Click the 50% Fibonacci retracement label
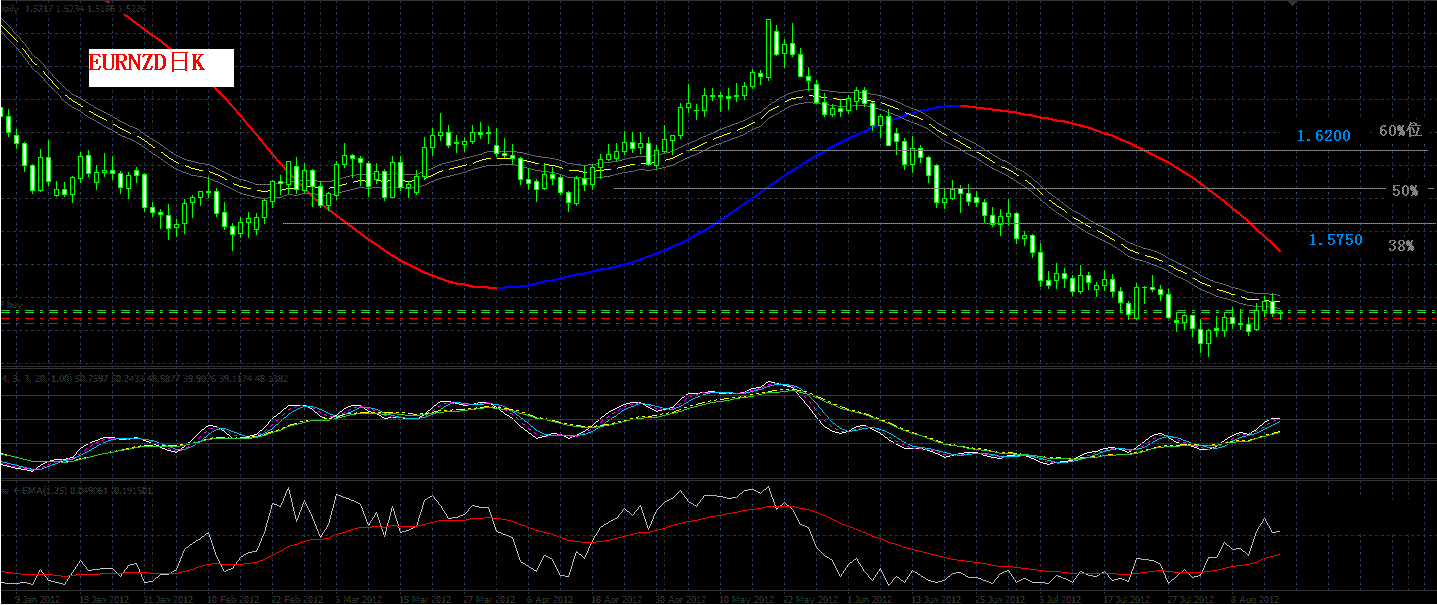The height and width of the screenshot is (605, 1437). (x=1405, y=190)
